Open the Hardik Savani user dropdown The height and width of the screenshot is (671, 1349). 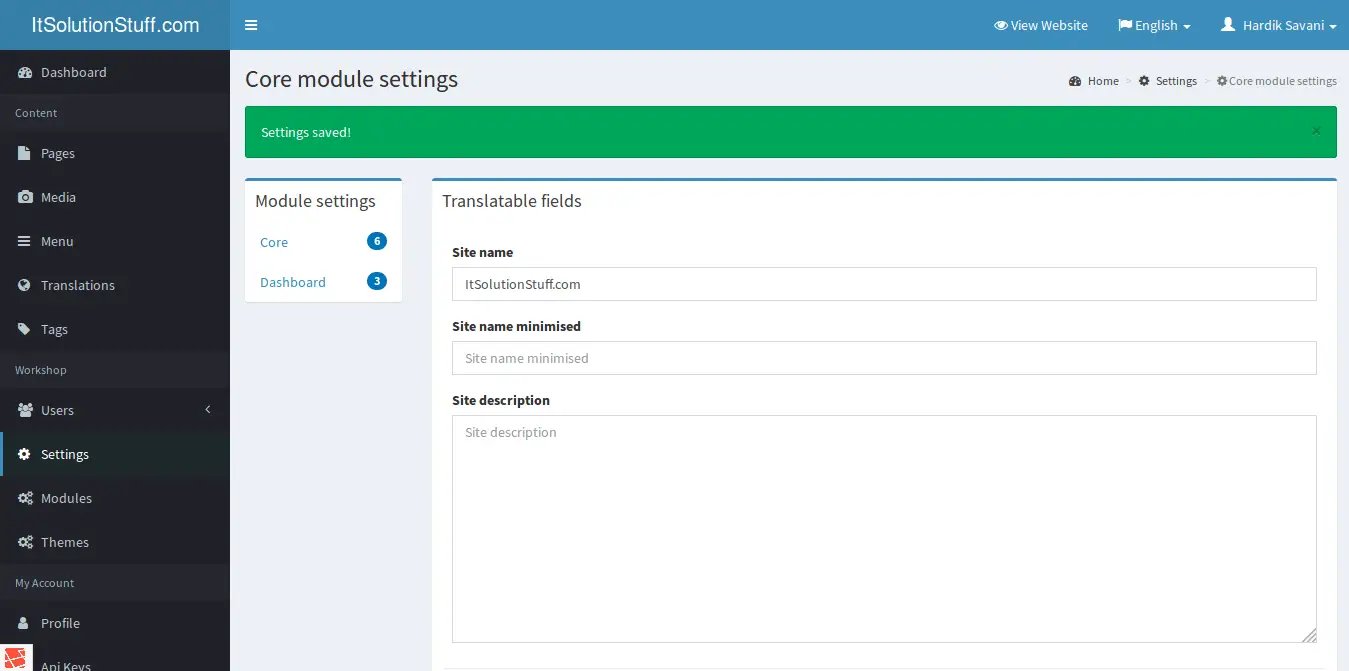1279,25
